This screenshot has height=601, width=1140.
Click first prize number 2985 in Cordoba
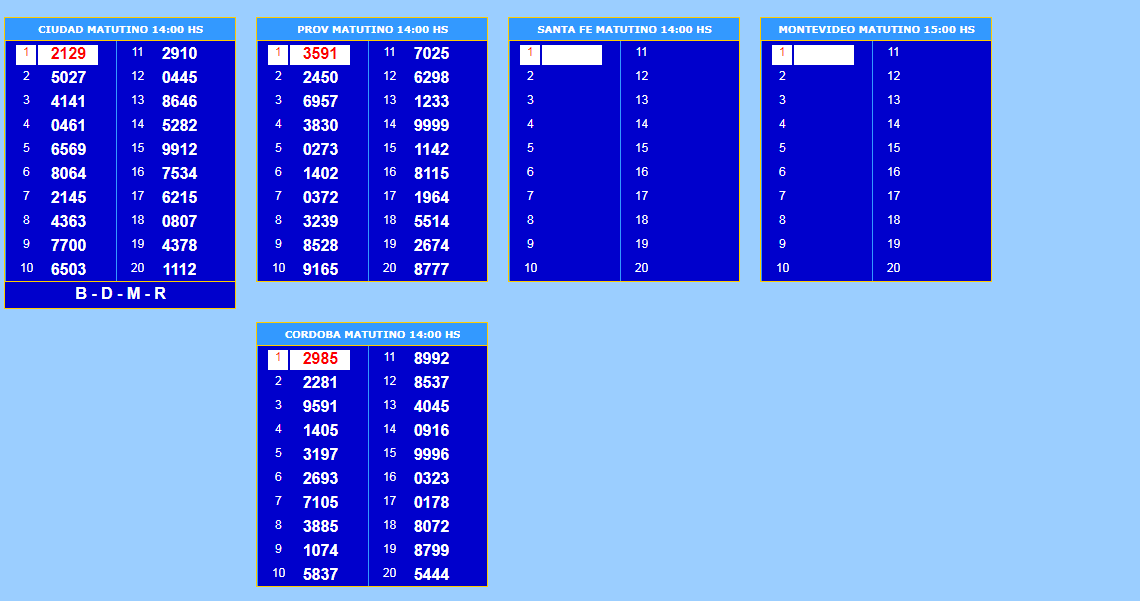tap(320, 359)
